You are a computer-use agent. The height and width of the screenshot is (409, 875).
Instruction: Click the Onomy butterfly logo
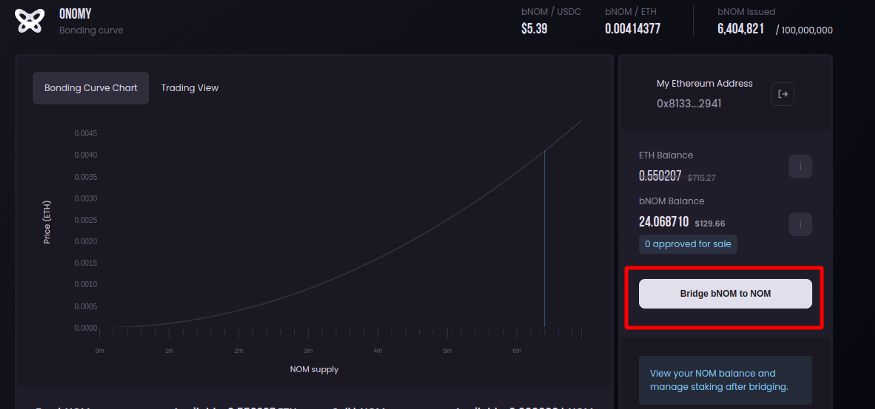(x=29, y=21)
